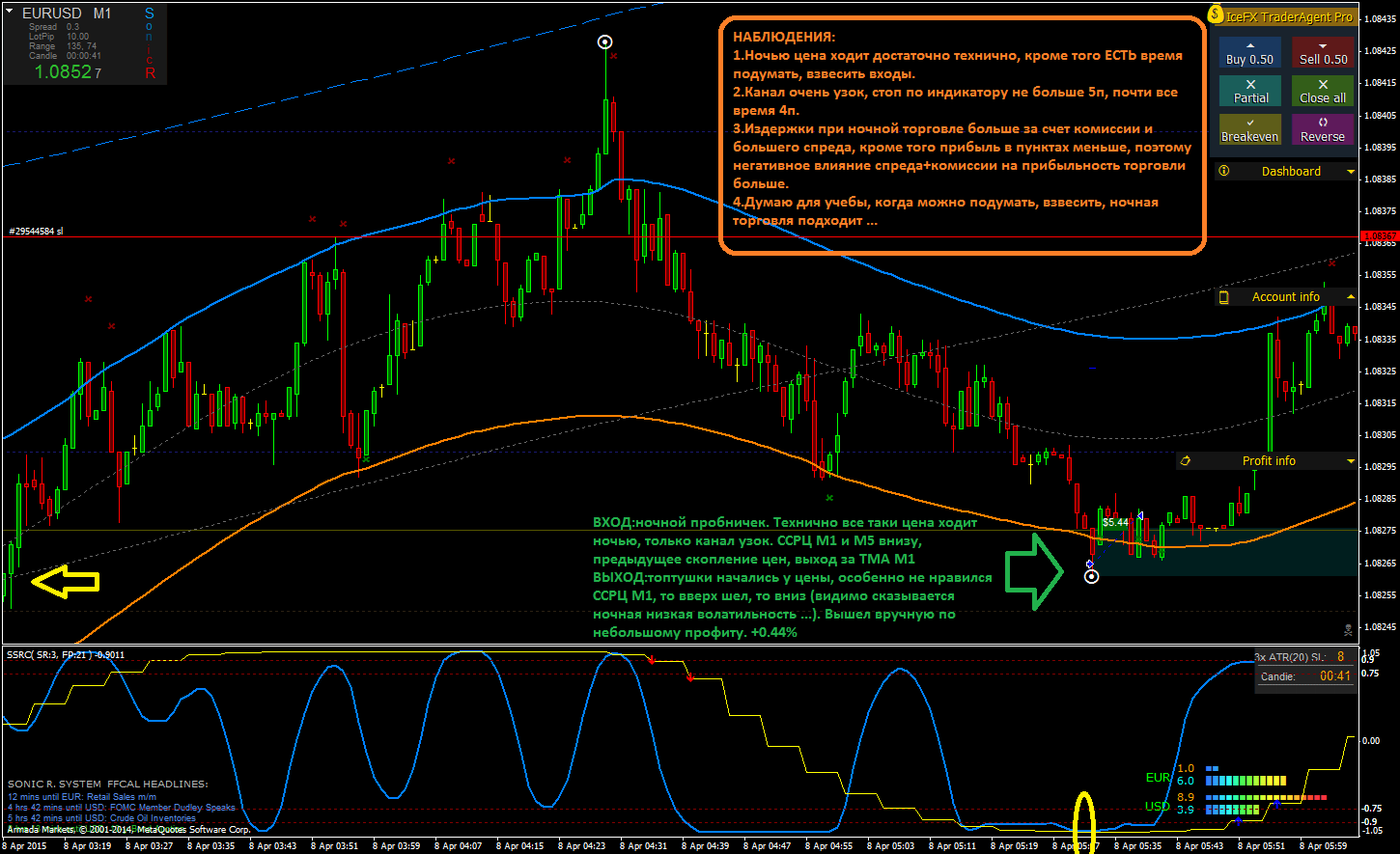Click the Breakeven button

pyautogui.click(x=1250, y=129)
